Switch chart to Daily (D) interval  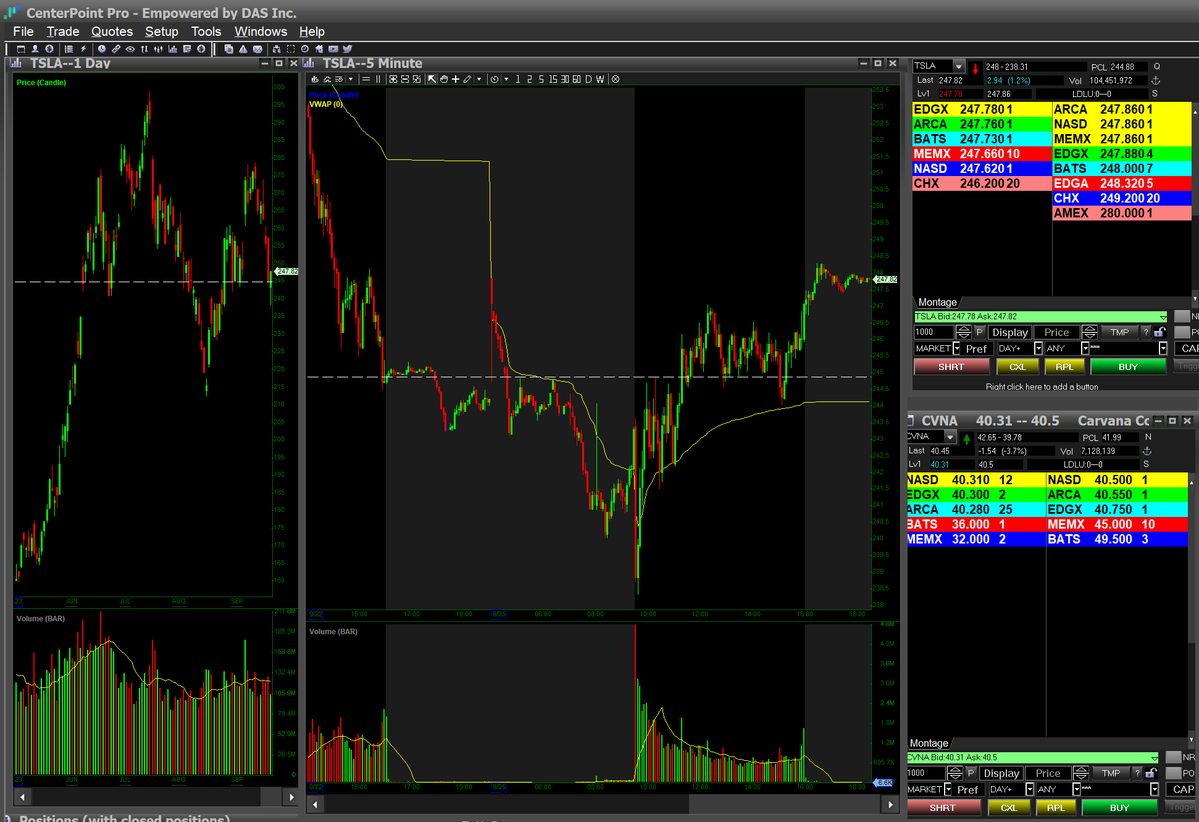[x=589, y=79]
